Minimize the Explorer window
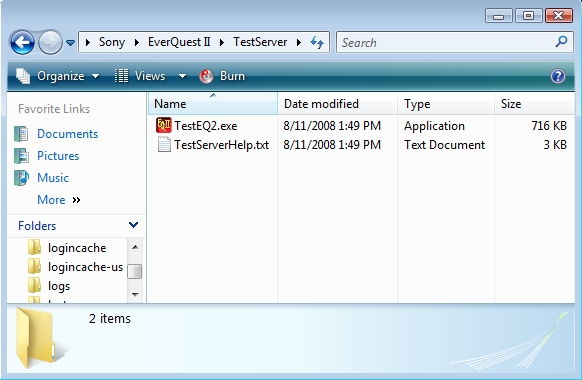 498,16
